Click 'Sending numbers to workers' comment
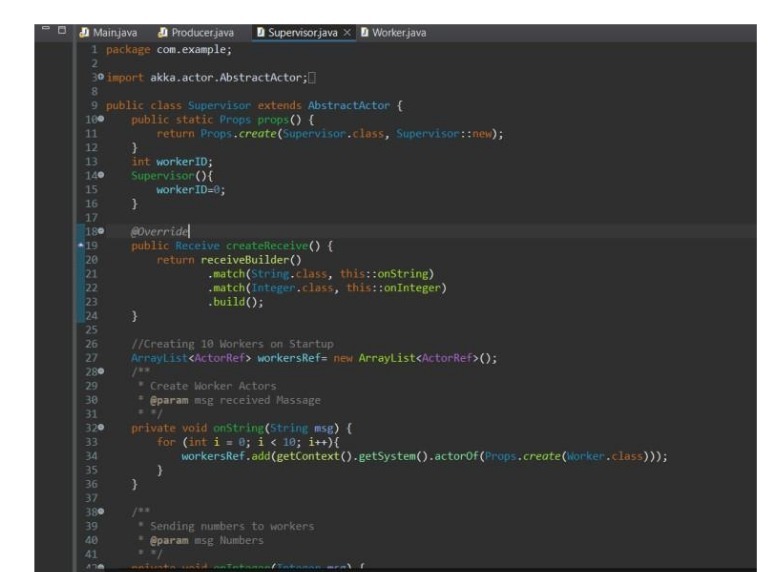 (x=232, y=526)
